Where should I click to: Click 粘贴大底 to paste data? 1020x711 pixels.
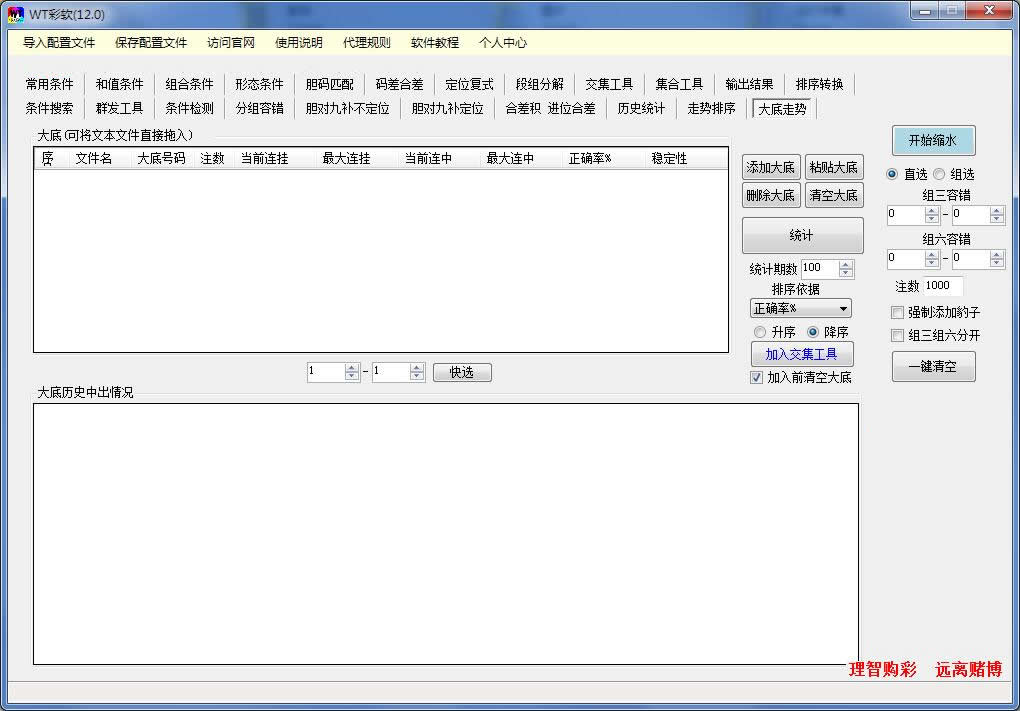coord(835,167)
